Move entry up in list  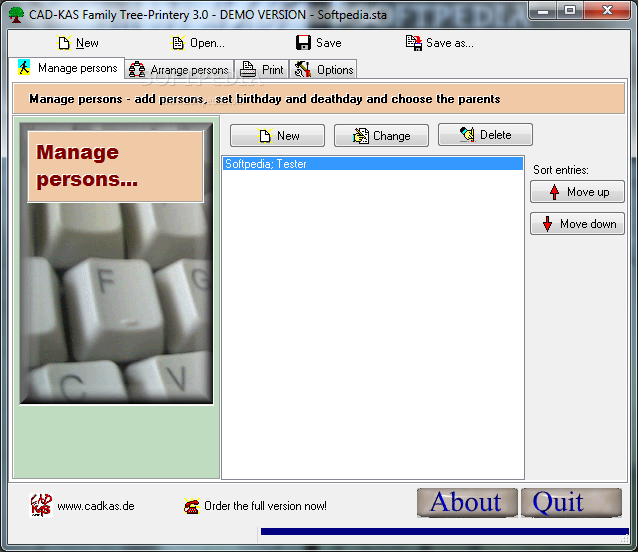click(x=577, y=192)
